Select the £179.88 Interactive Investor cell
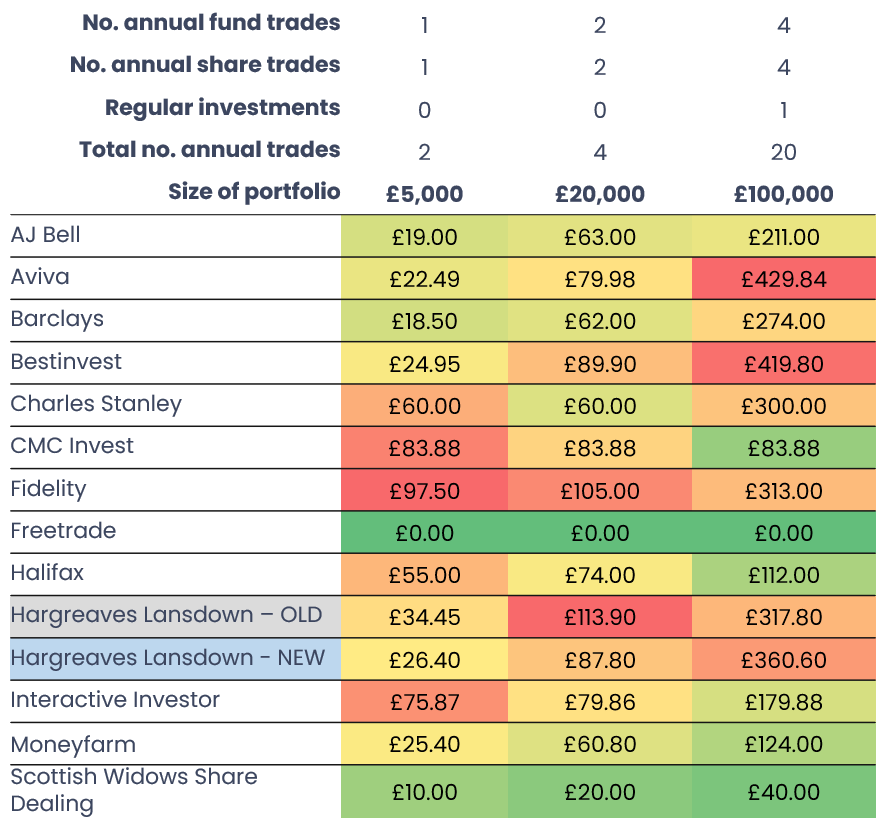Image resolution: width=881 pixels, height=823 pixels. click(783, 702)
